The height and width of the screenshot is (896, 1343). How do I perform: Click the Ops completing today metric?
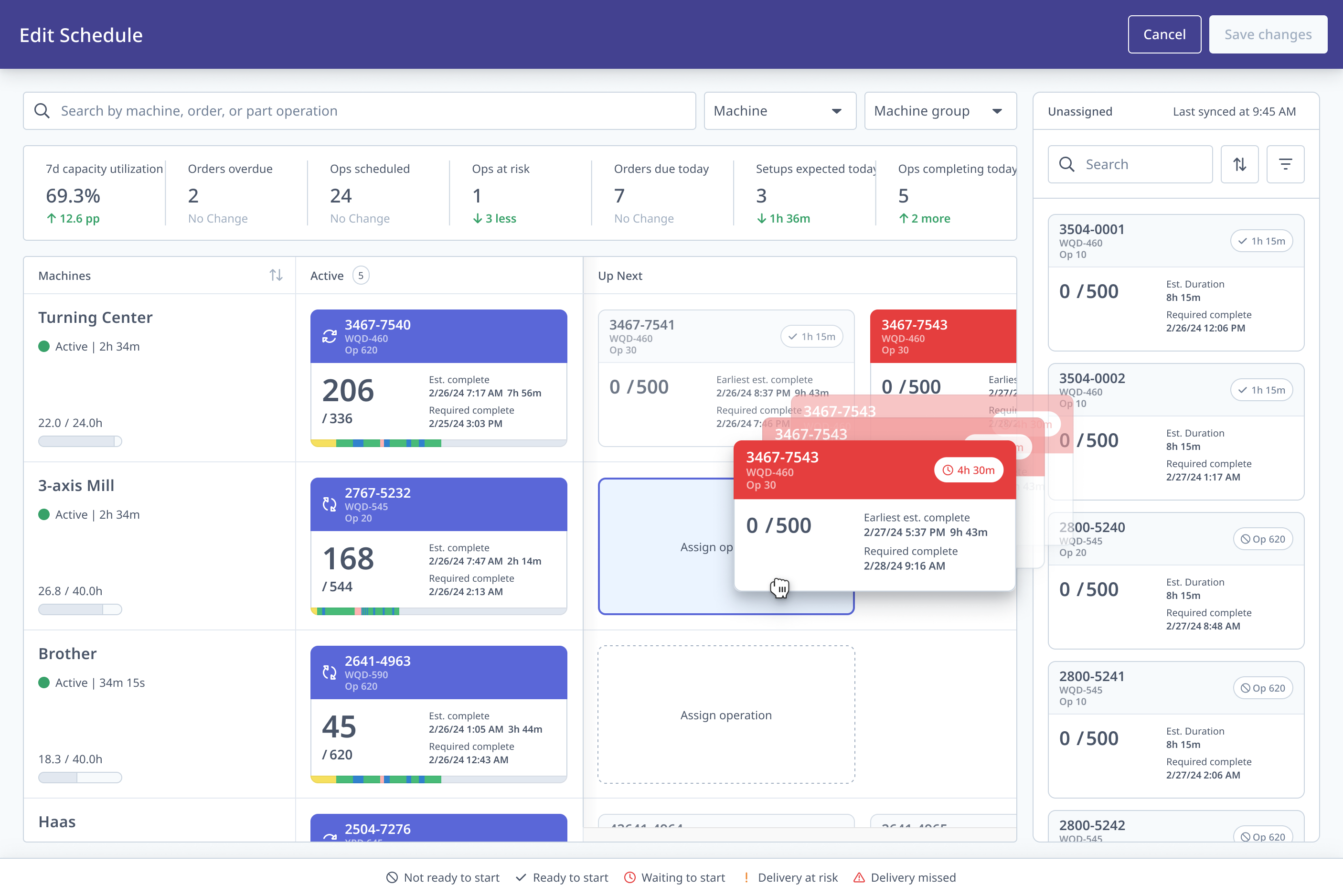957,193
